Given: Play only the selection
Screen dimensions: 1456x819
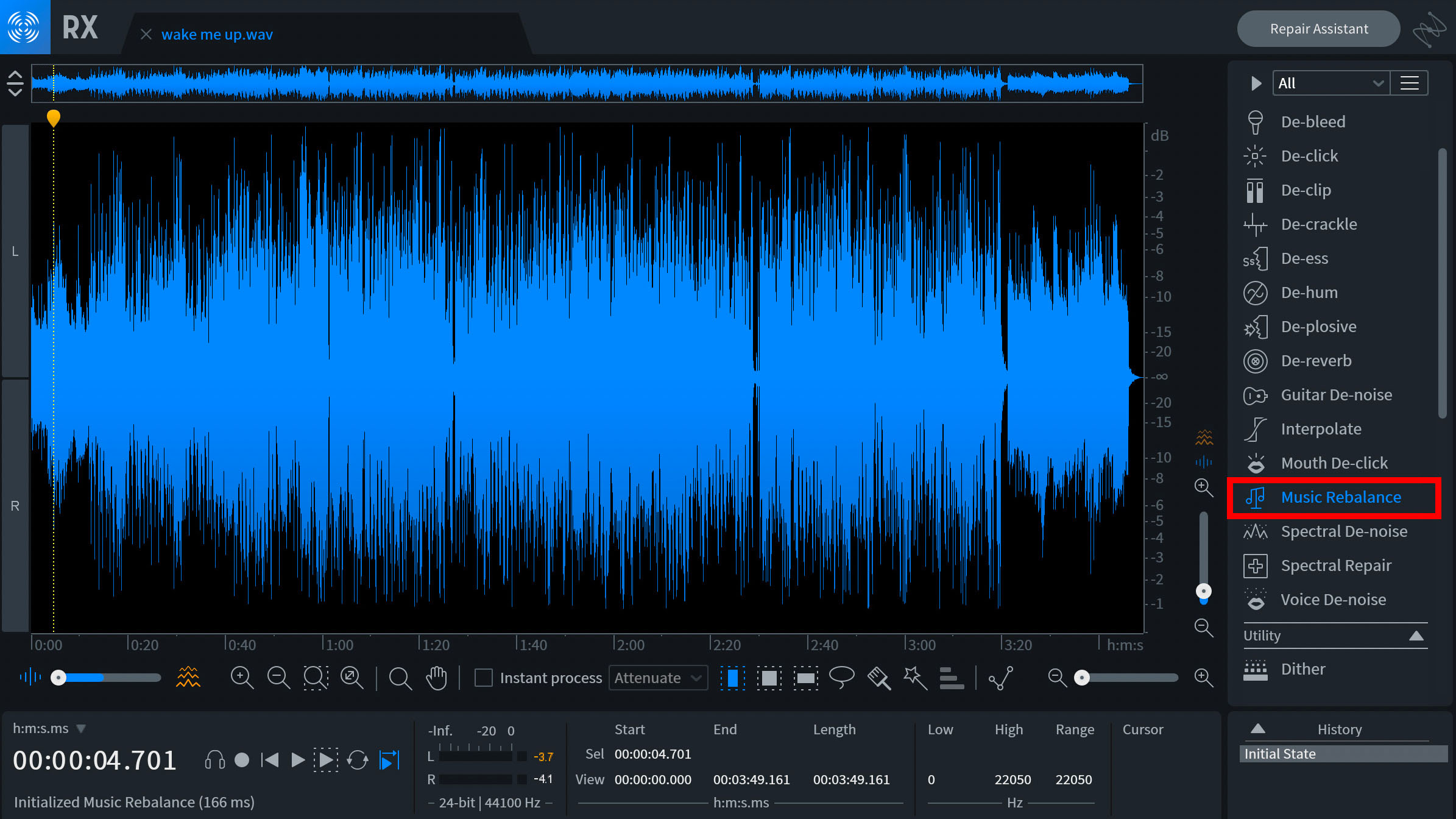Looking at the screenshot, I should [326, 760].
